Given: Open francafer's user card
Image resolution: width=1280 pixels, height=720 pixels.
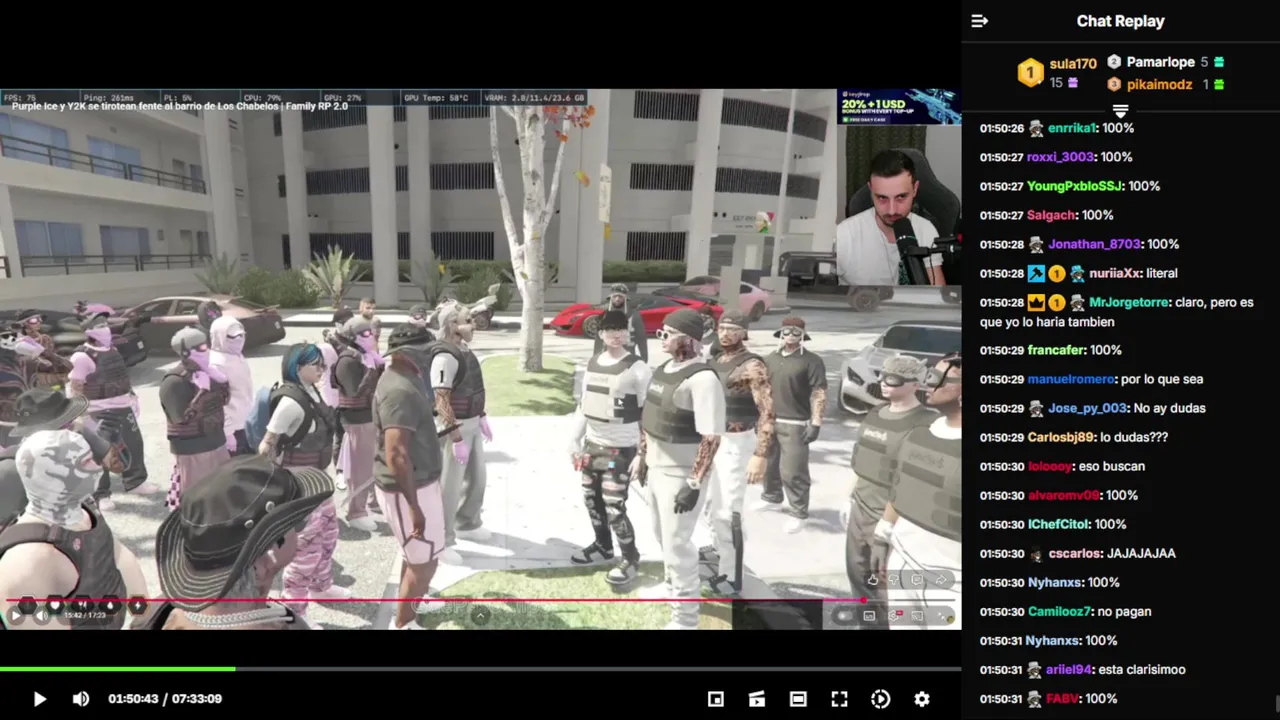Looking at the screenshot, I should tap(1055, 350).
